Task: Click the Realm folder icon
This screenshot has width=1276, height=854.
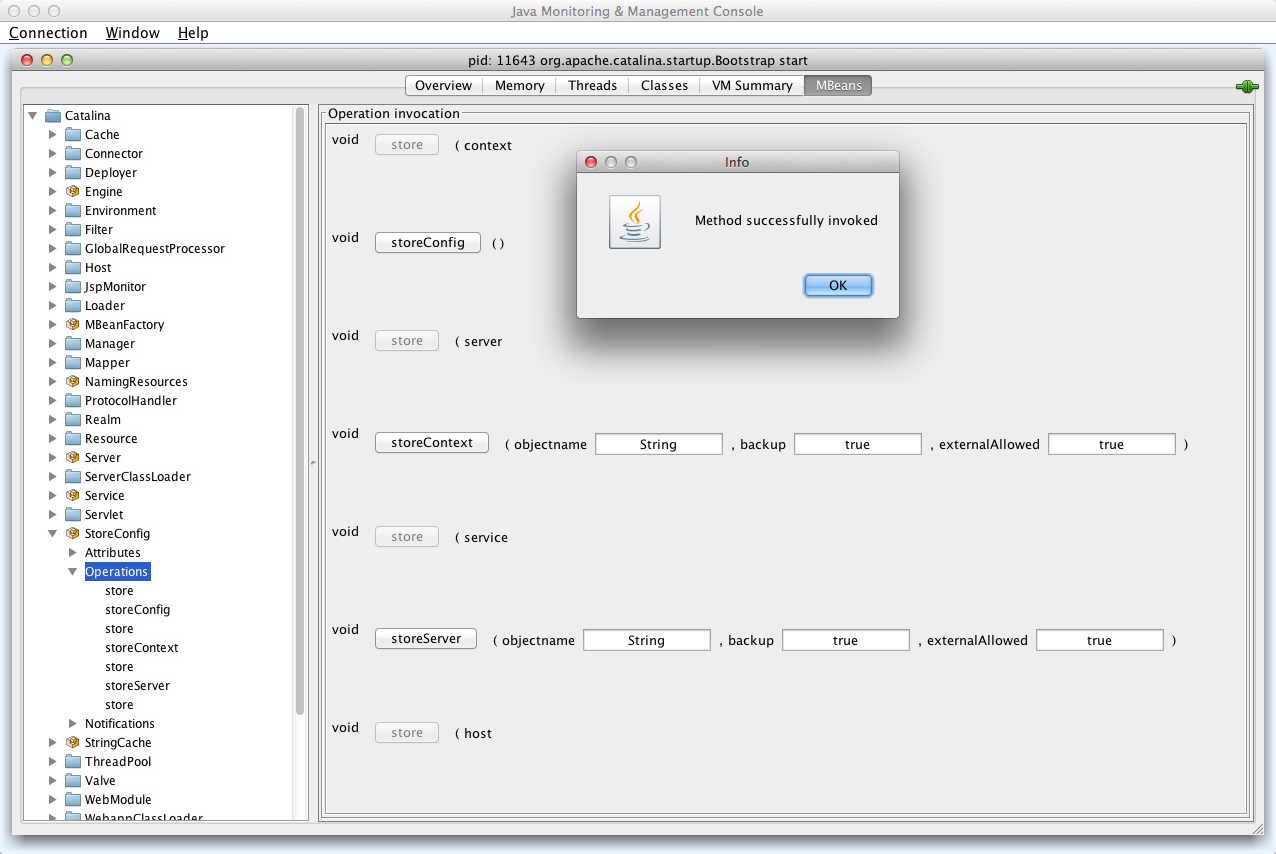Action: 73,420
